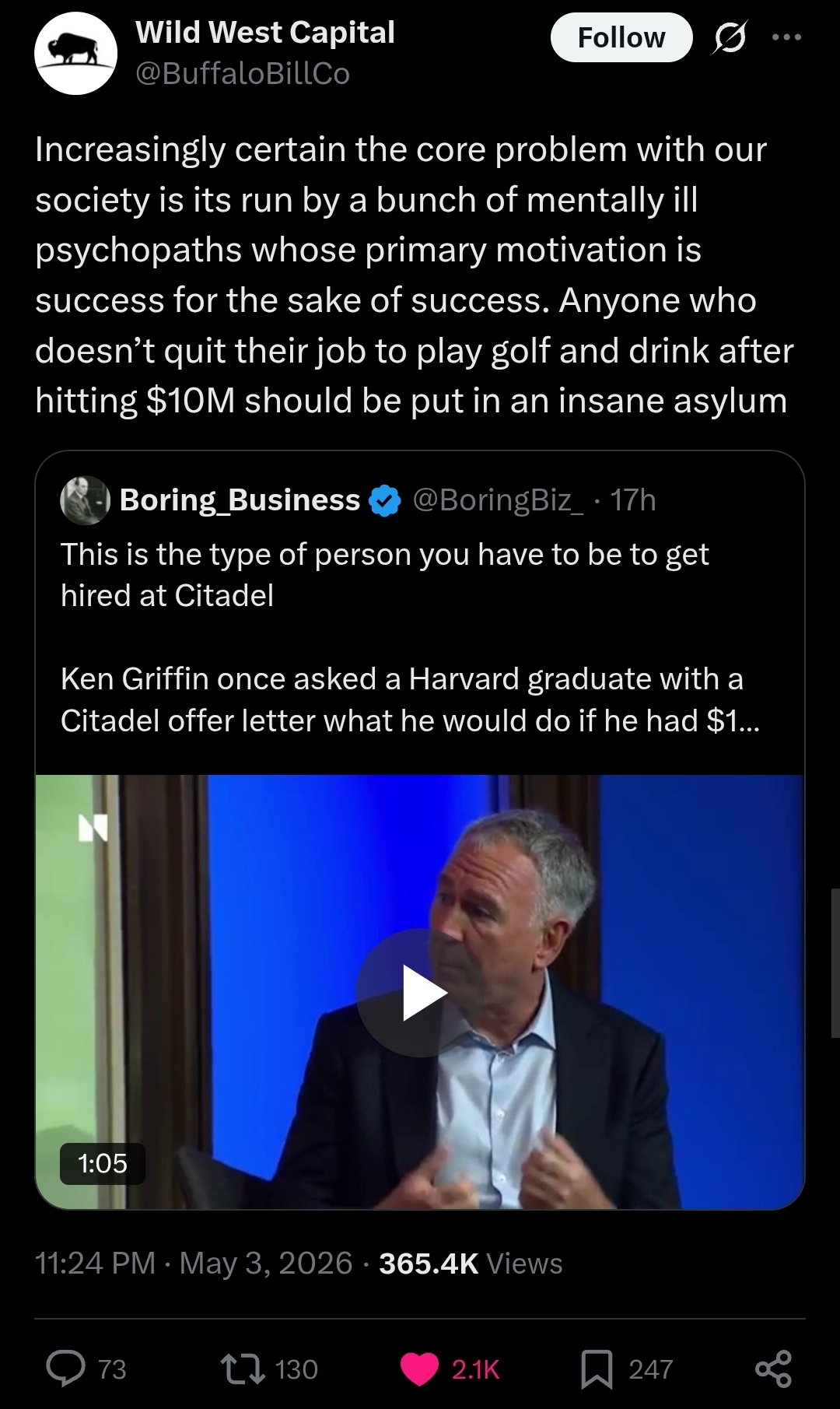Click the repost arrows icon
840x1409 pixels.
243,1369
